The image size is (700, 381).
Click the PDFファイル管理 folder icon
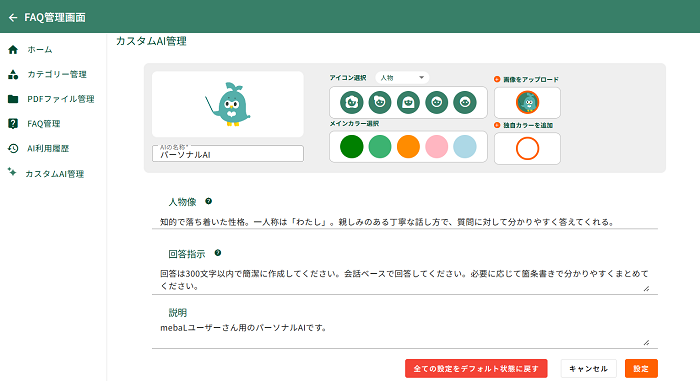click(x=13, y=99)
